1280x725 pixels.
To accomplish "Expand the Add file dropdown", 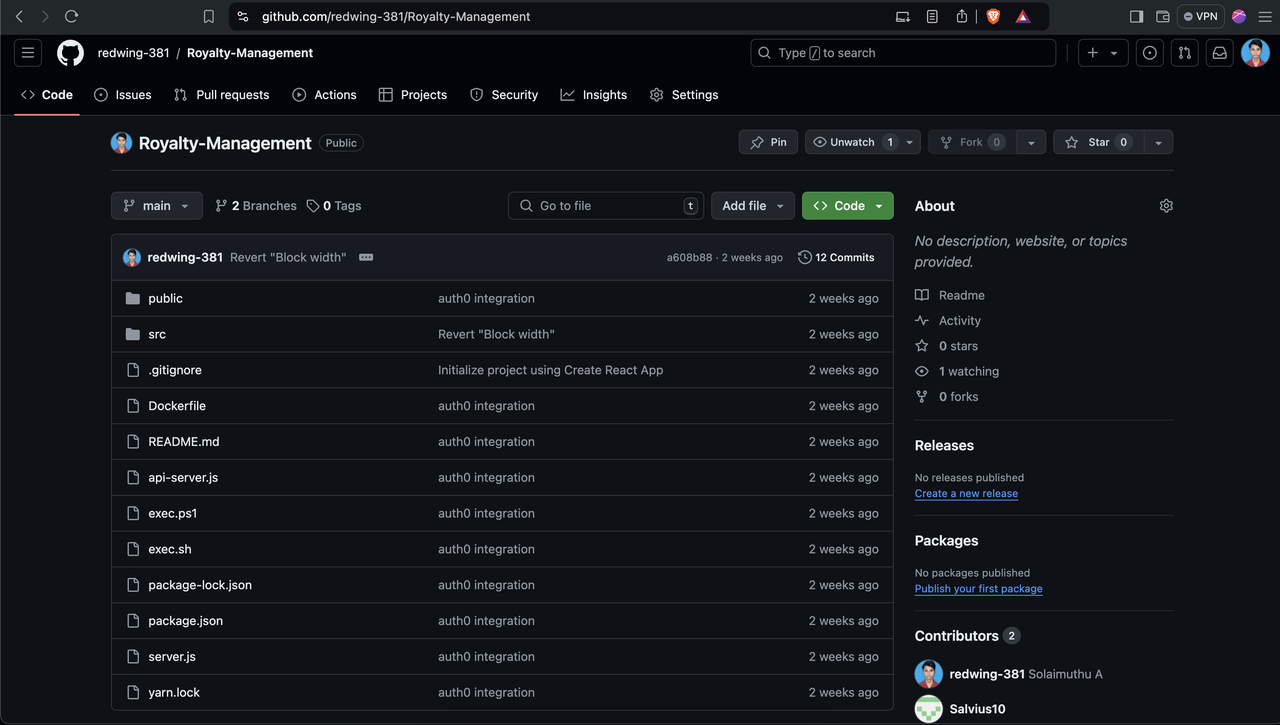I will (x=753, y=205).
